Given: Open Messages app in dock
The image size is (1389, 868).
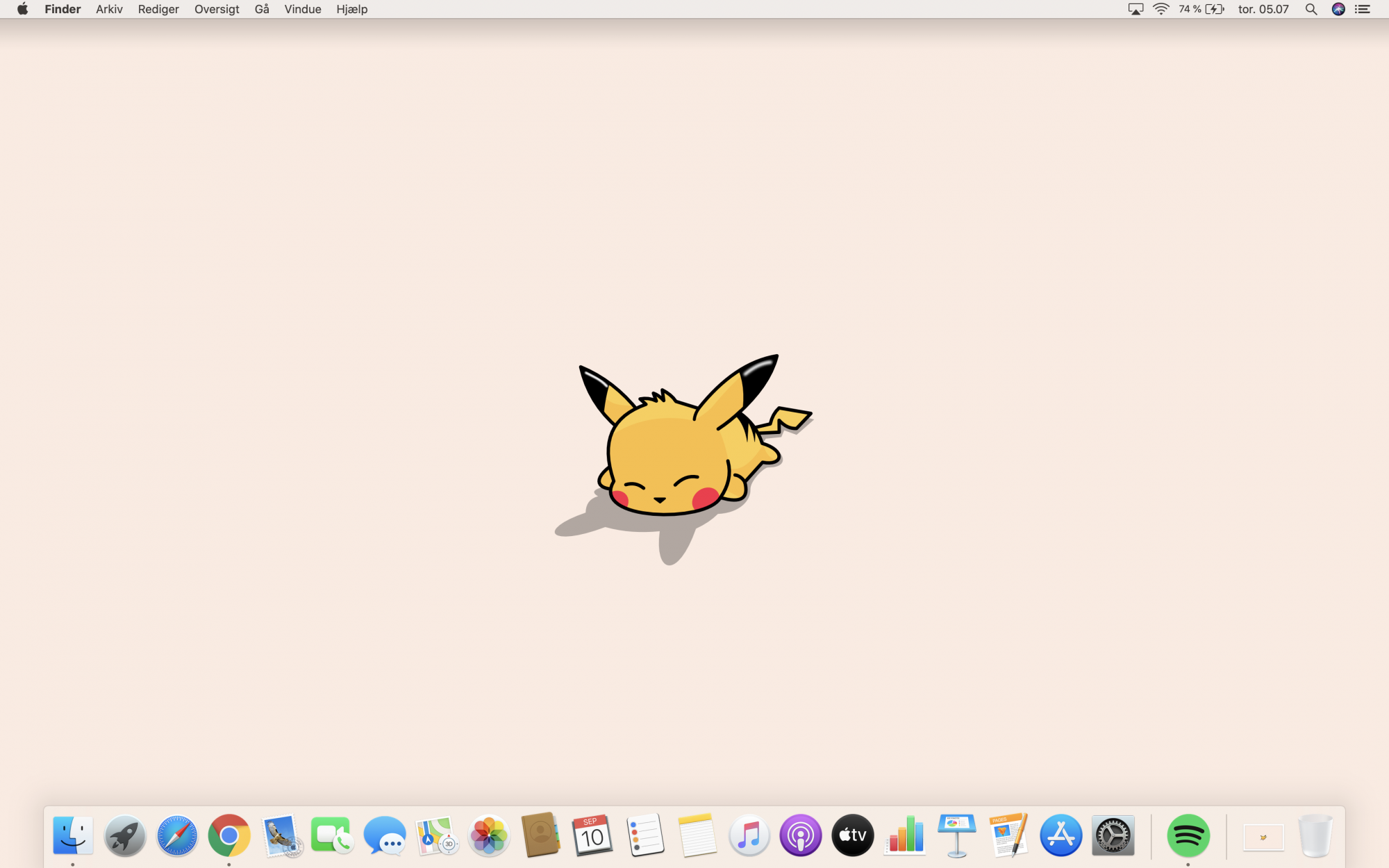Looking at the screenshot, I should [384, 835].
